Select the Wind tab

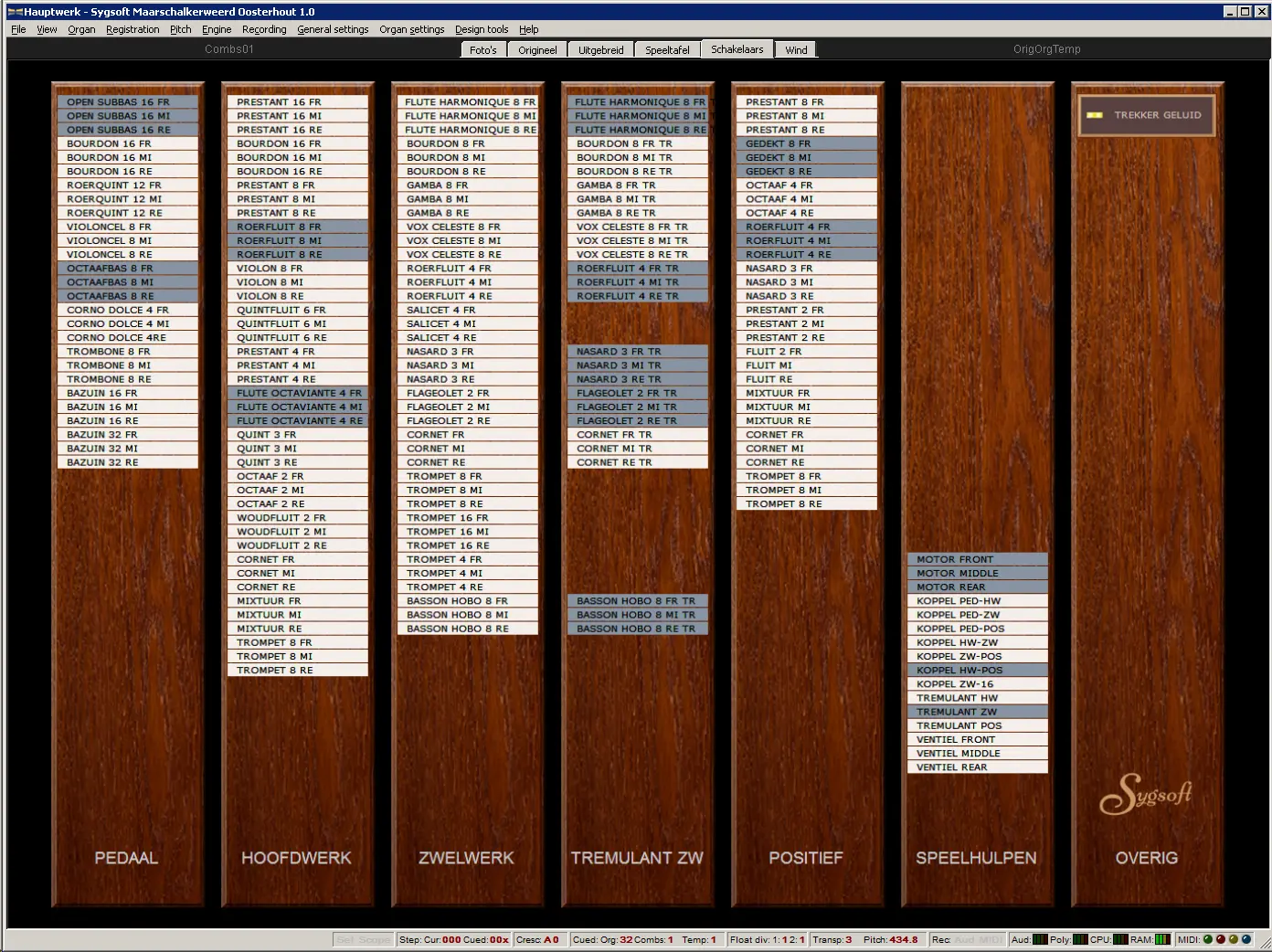coord(796,50)
